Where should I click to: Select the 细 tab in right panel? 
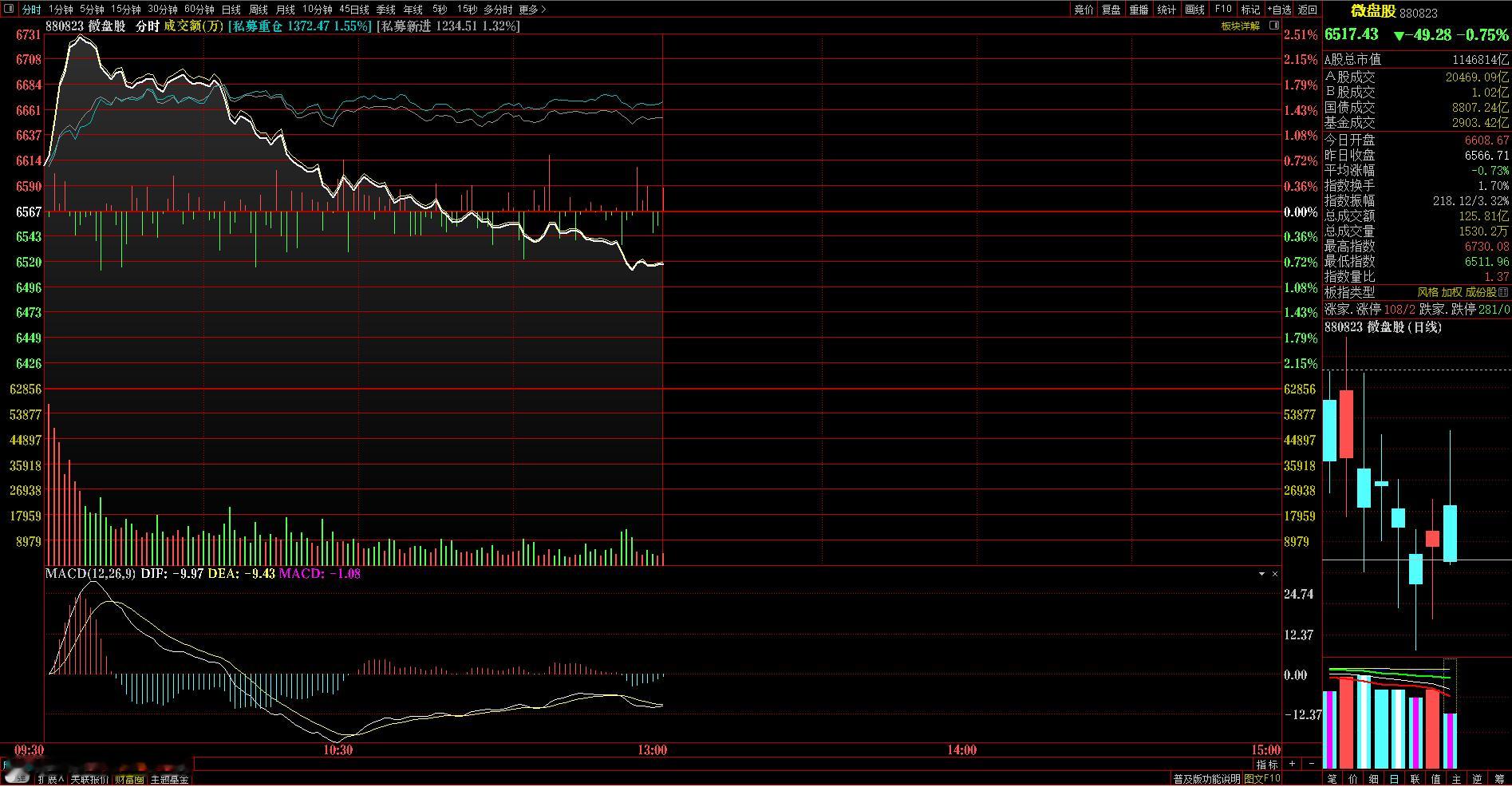pyautogui.click(x=1373, y=779)
